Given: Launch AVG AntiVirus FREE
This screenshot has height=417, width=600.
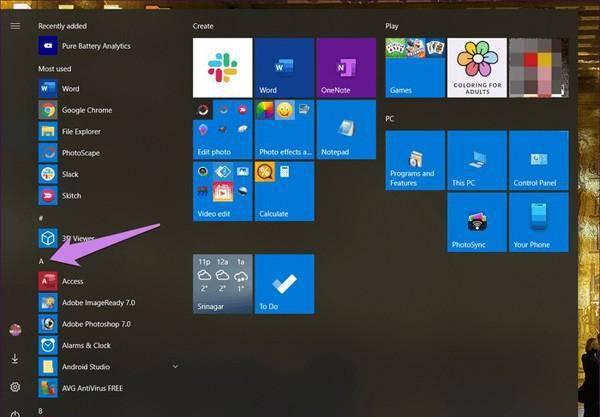Looking at the screenshot, I should (x=109, y=388).
